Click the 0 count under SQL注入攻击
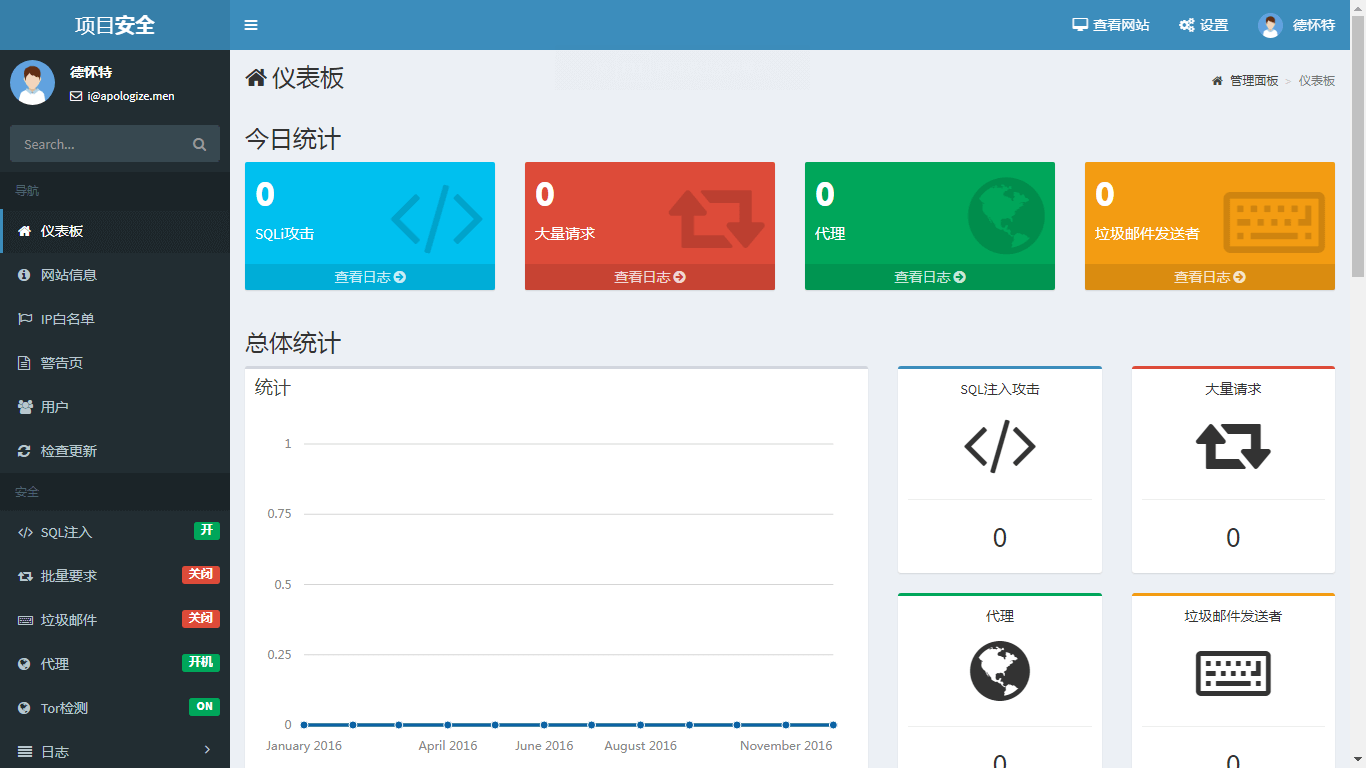The height and width of the screenshot is (768, 1366). coord(1000,538)
